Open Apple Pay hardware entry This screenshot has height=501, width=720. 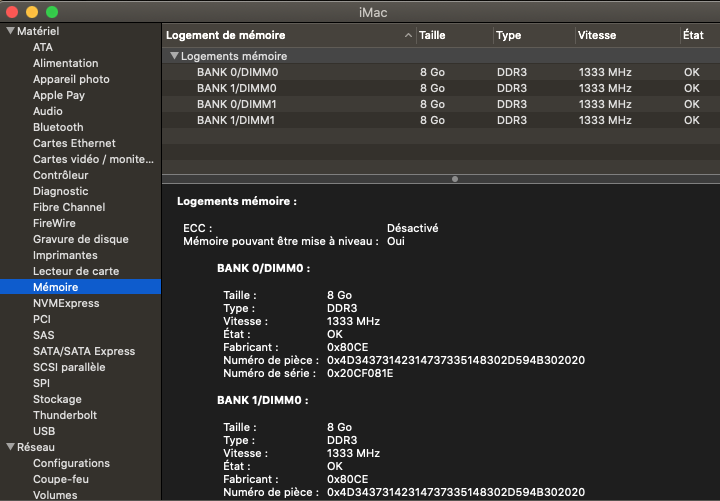59,96
